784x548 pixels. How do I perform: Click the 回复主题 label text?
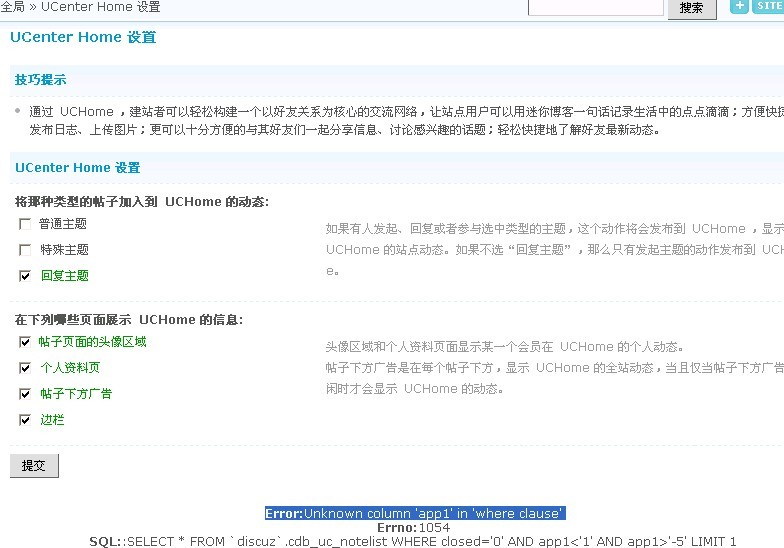[x=64, y=276]
